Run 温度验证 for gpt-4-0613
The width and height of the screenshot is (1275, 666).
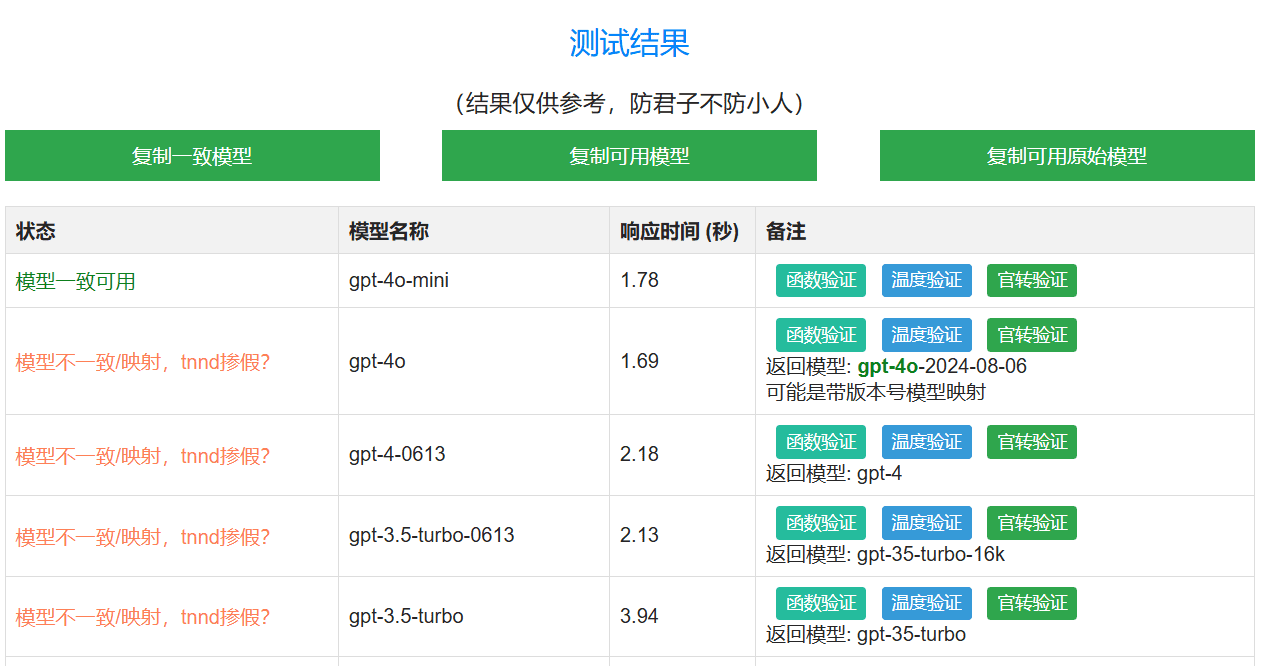(927, 442)
